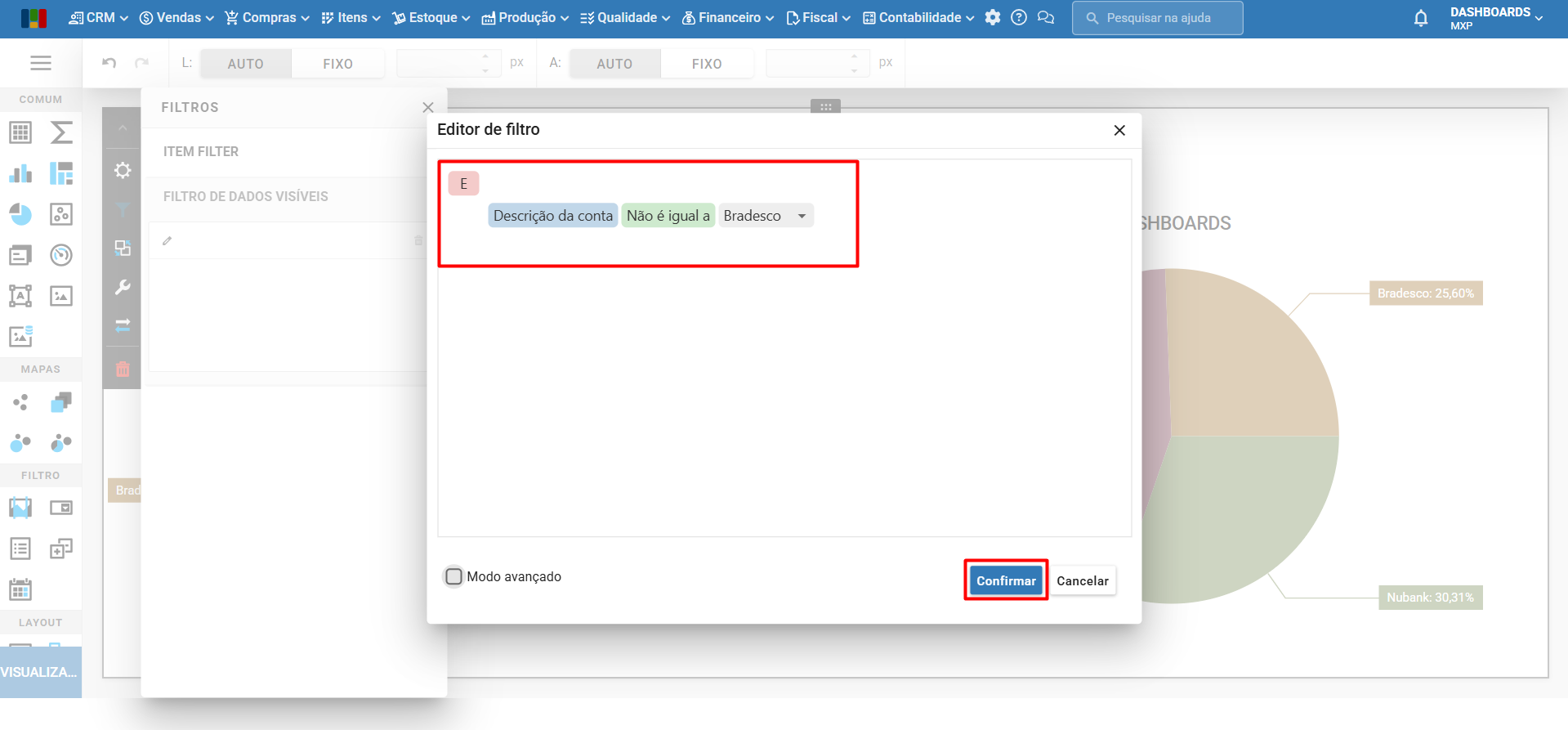Image resolution: width=1568 pixels, height=730 pixels.
Task: Insert a bar Chart item
Action: click(20, 173)
